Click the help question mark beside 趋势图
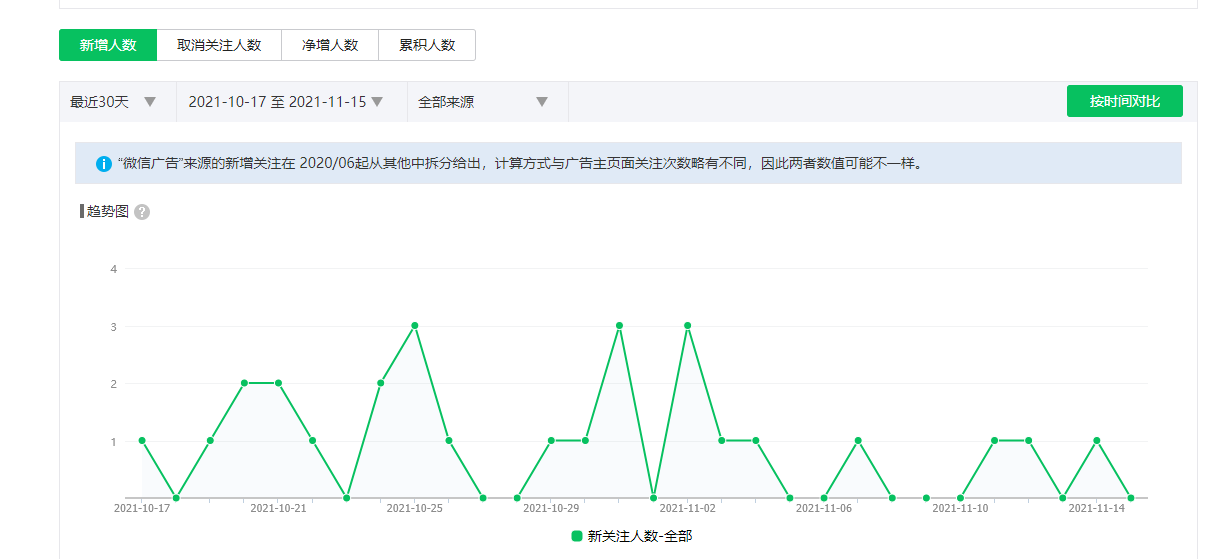Viewport: 1229px width, 559px height. [x=142, y=212]
